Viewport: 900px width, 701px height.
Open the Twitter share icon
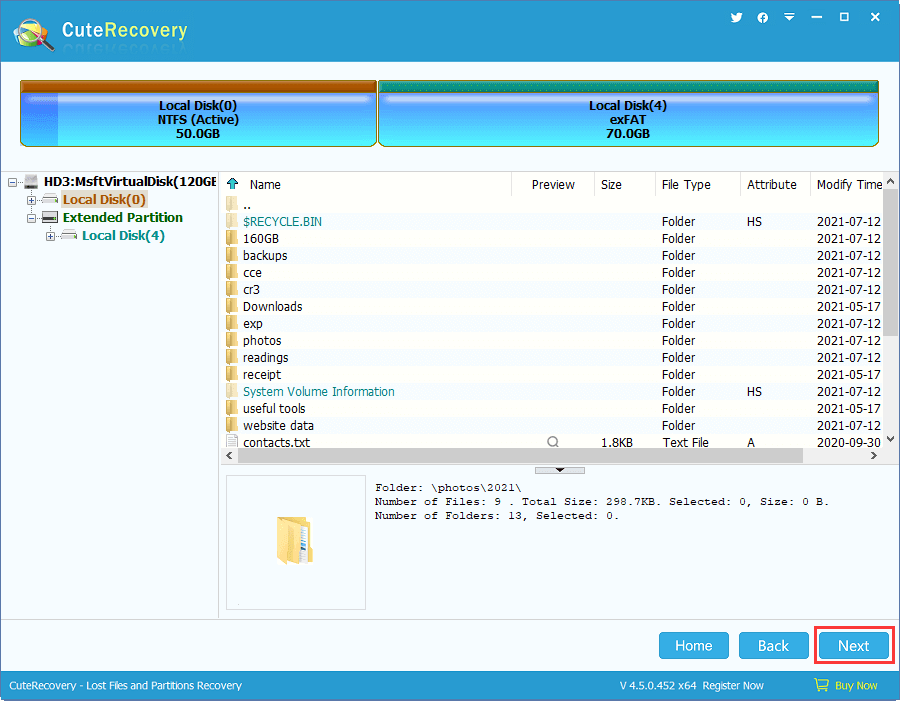click(736, 18)
